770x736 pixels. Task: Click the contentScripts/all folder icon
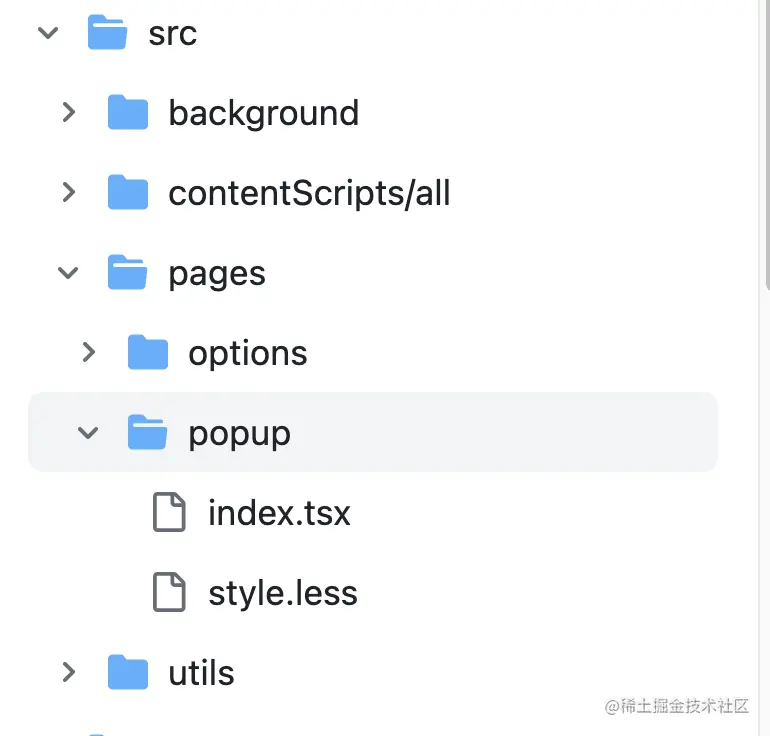[x=128, y=192]
